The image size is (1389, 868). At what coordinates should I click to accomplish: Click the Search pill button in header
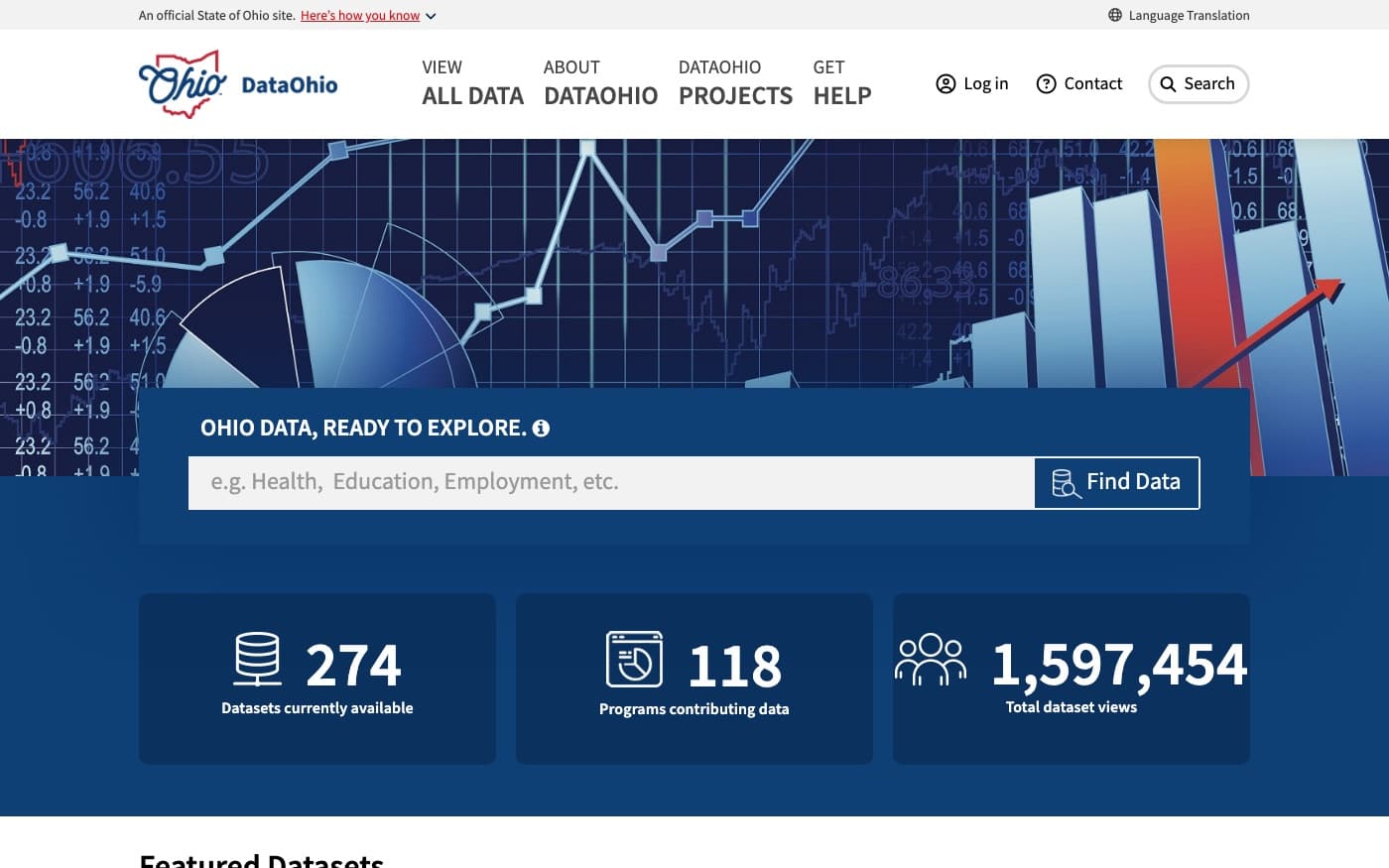[x=1199, y=84]
